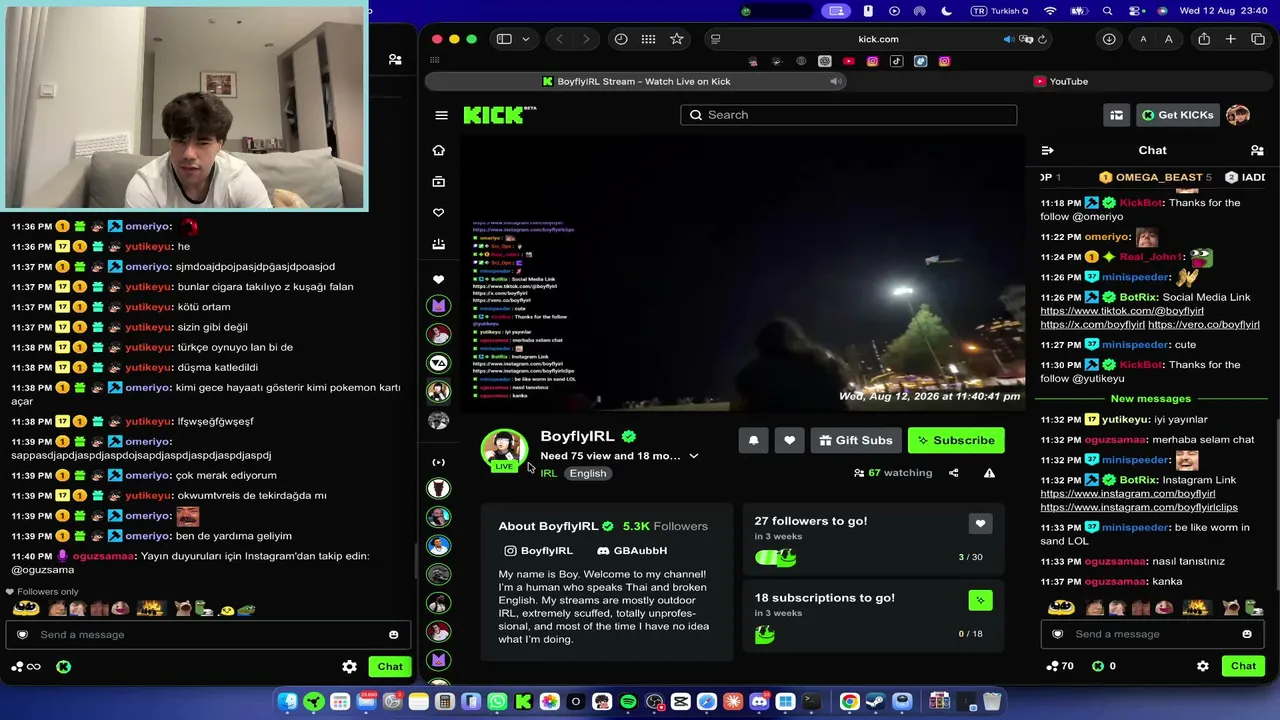Share the stream using the share icon
Screen dimensions: 1280x720
[x=953, y=473]
